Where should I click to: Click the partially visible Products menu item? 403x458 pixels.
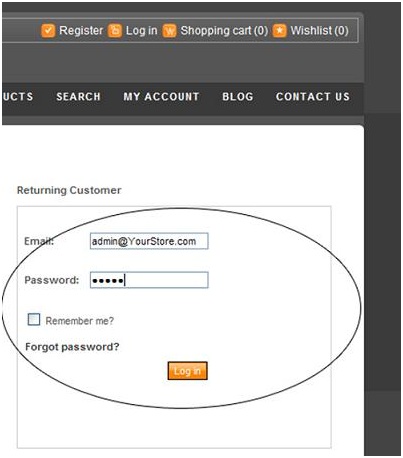tap(18, 97)
